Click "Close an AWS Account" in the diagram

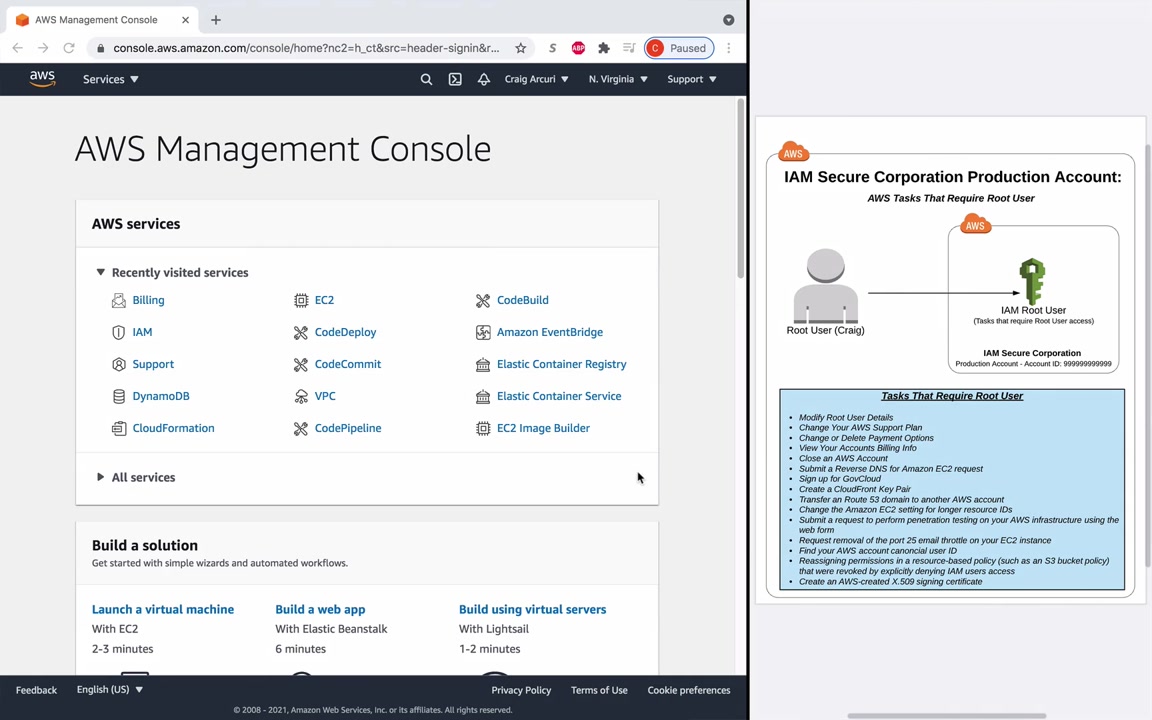[843, 458]
